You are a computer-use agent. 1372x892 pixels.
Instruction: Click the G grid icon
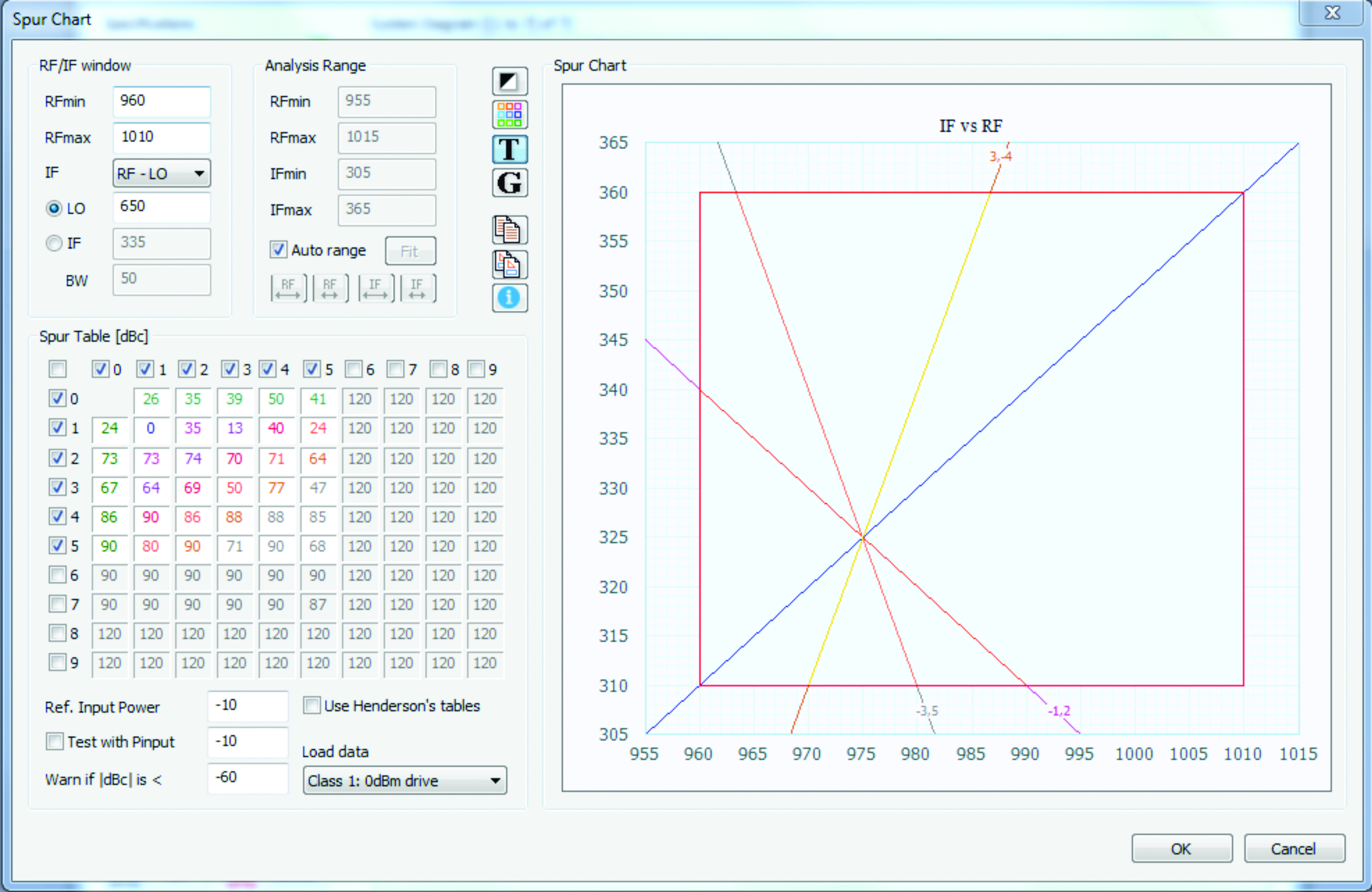pyautogui.click(x=510, y=183)
